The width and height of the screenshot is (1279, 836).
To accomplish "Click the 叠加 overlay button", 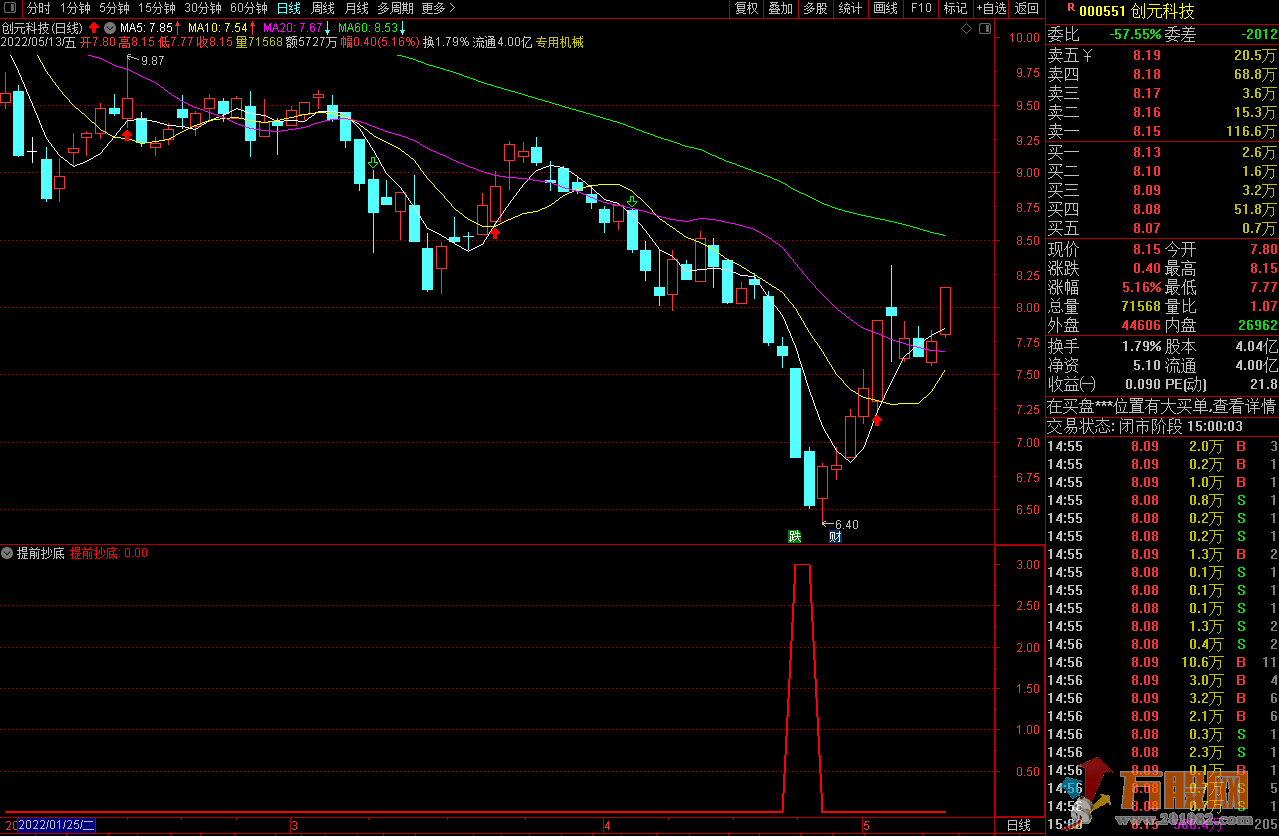I will pos(781,8).
